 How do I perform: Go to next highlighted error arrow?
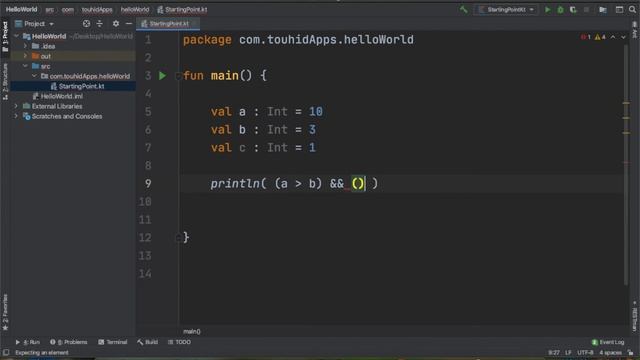click(623, 37)
